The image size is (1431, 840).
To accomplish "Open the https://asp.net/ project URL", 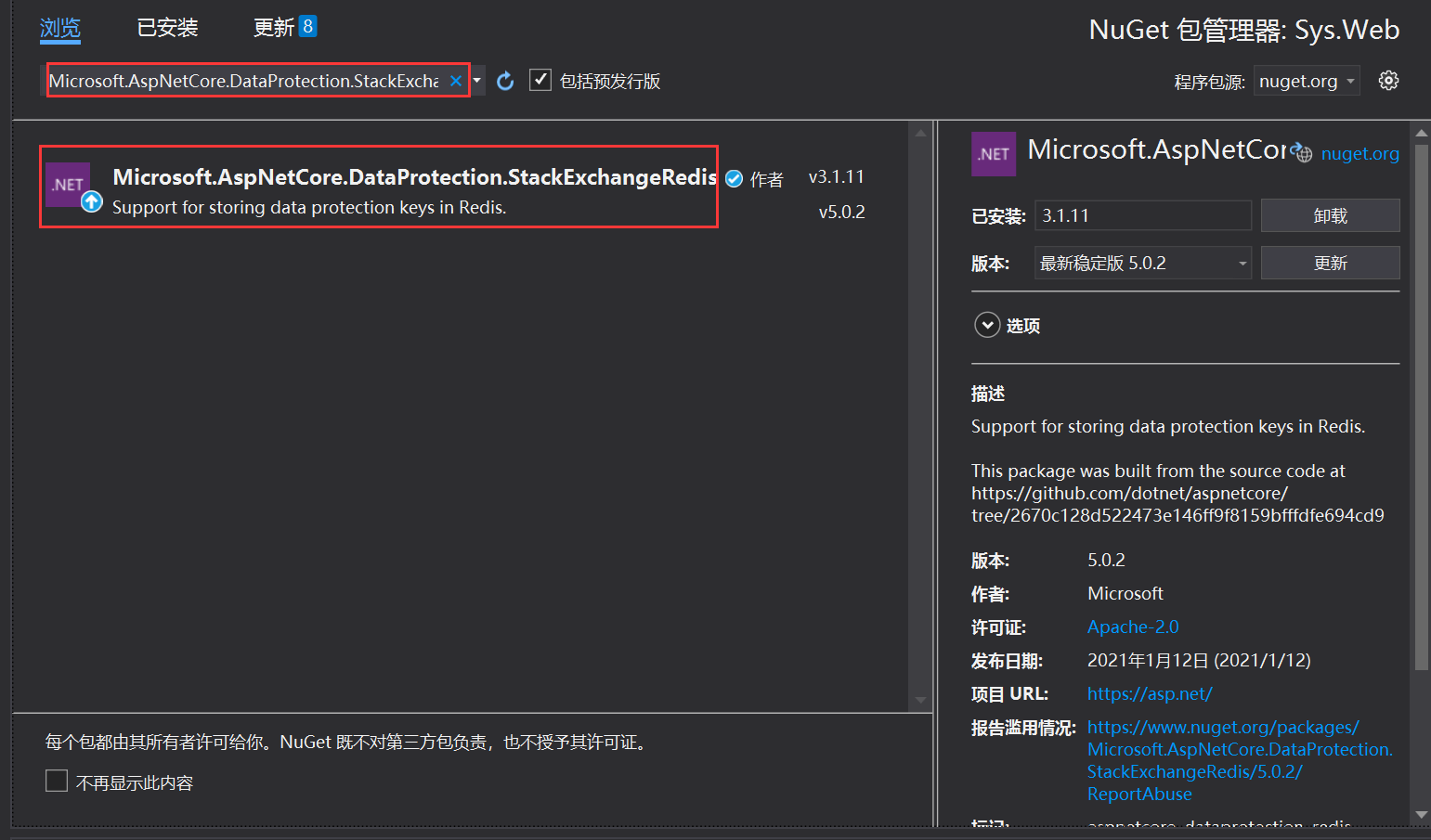I will coord(1150,693).
